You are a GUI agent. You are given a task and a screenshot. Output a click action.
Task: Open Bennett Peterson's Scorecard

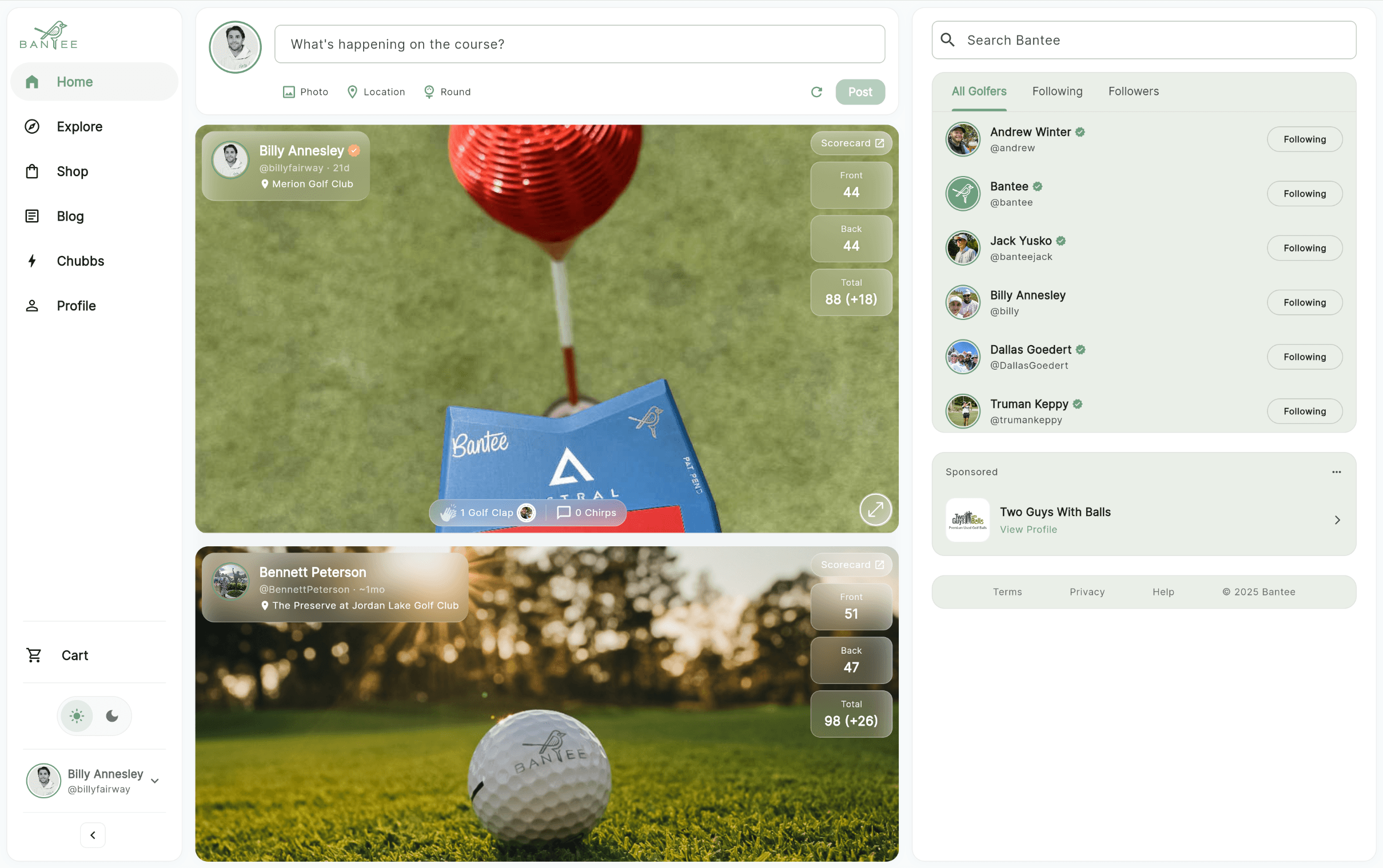pos(851,565)
